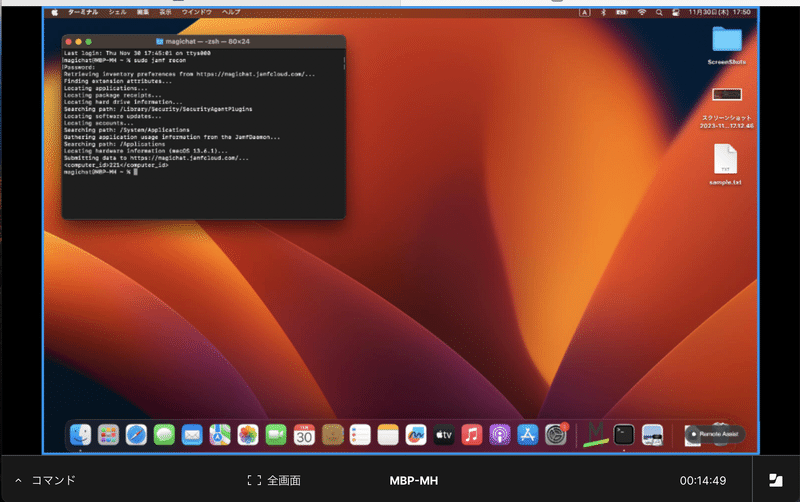Open Photos app in the Dock
The height and width of the screenshot is (502, 800).
tap(248, 435)
